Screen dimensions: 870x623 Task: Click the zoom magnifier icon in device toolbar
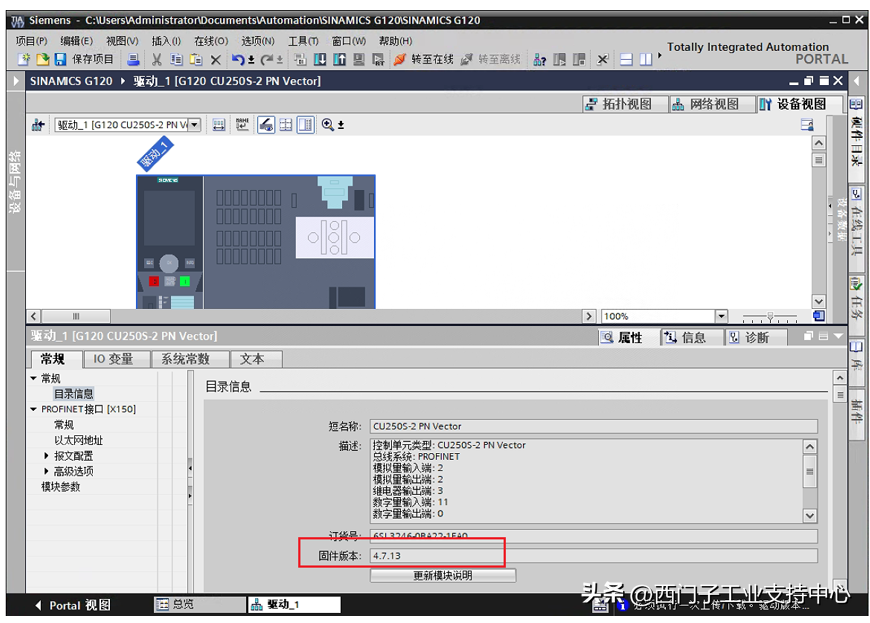pyautogui.click(x=328, y=125)
